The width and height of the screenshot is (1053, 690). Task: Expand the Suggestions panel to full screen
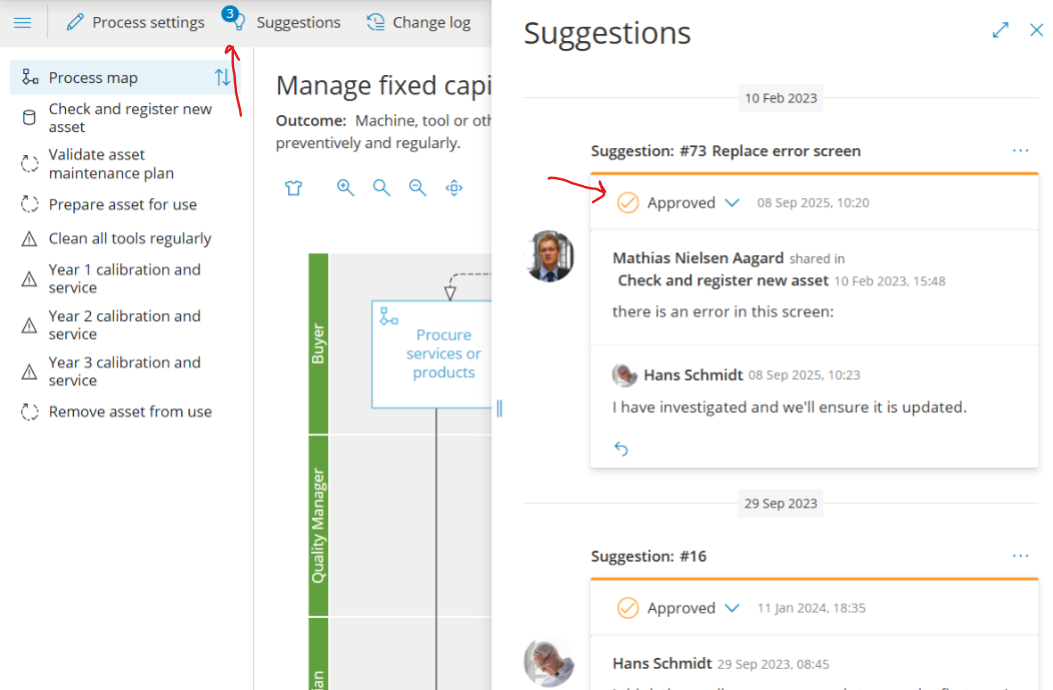click(1000, 30)
